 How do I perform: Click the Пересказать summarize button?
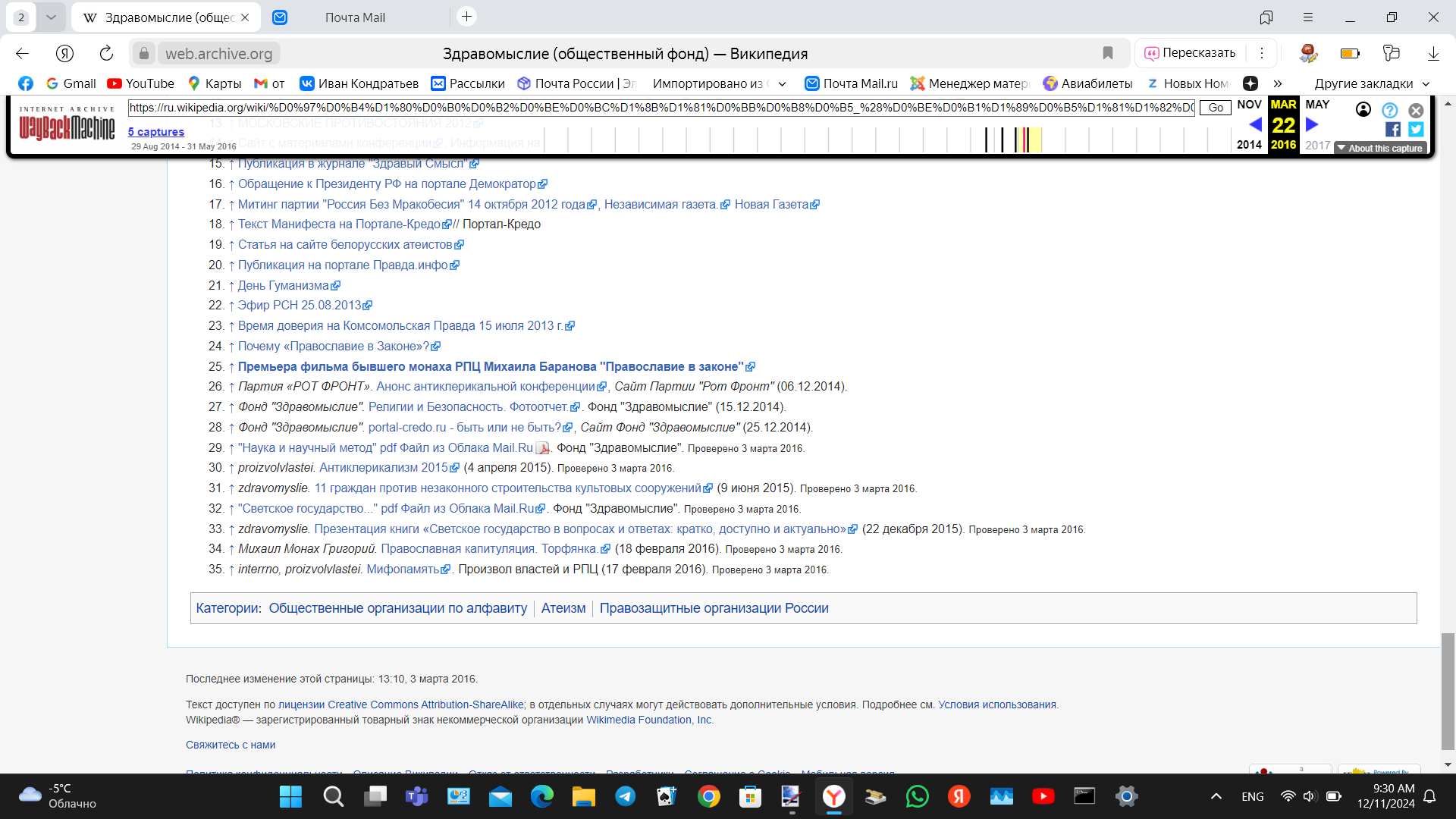(x=1189, y=53)
